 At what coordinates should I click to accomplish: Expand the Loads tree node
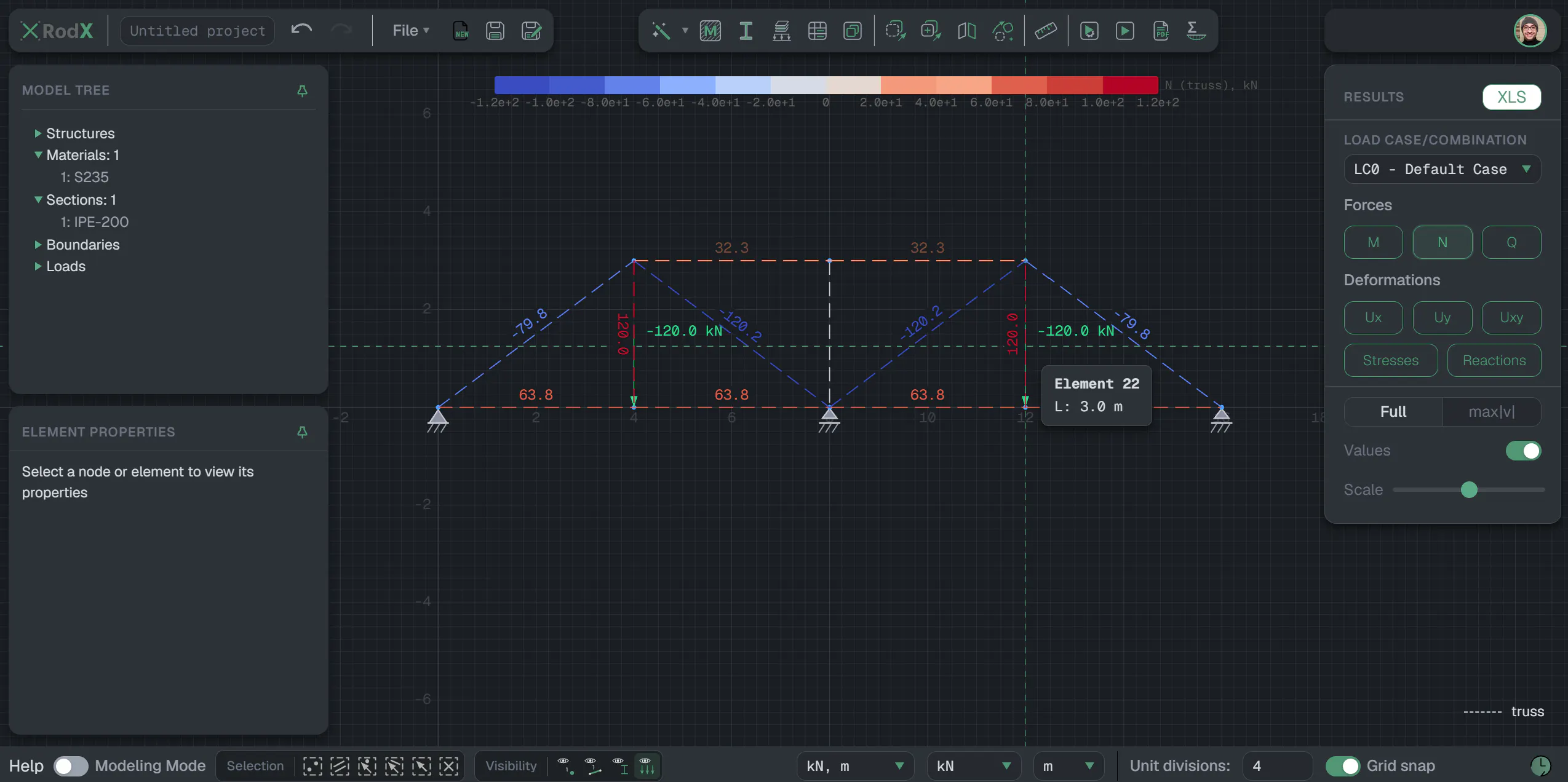[x=38, y=266]
